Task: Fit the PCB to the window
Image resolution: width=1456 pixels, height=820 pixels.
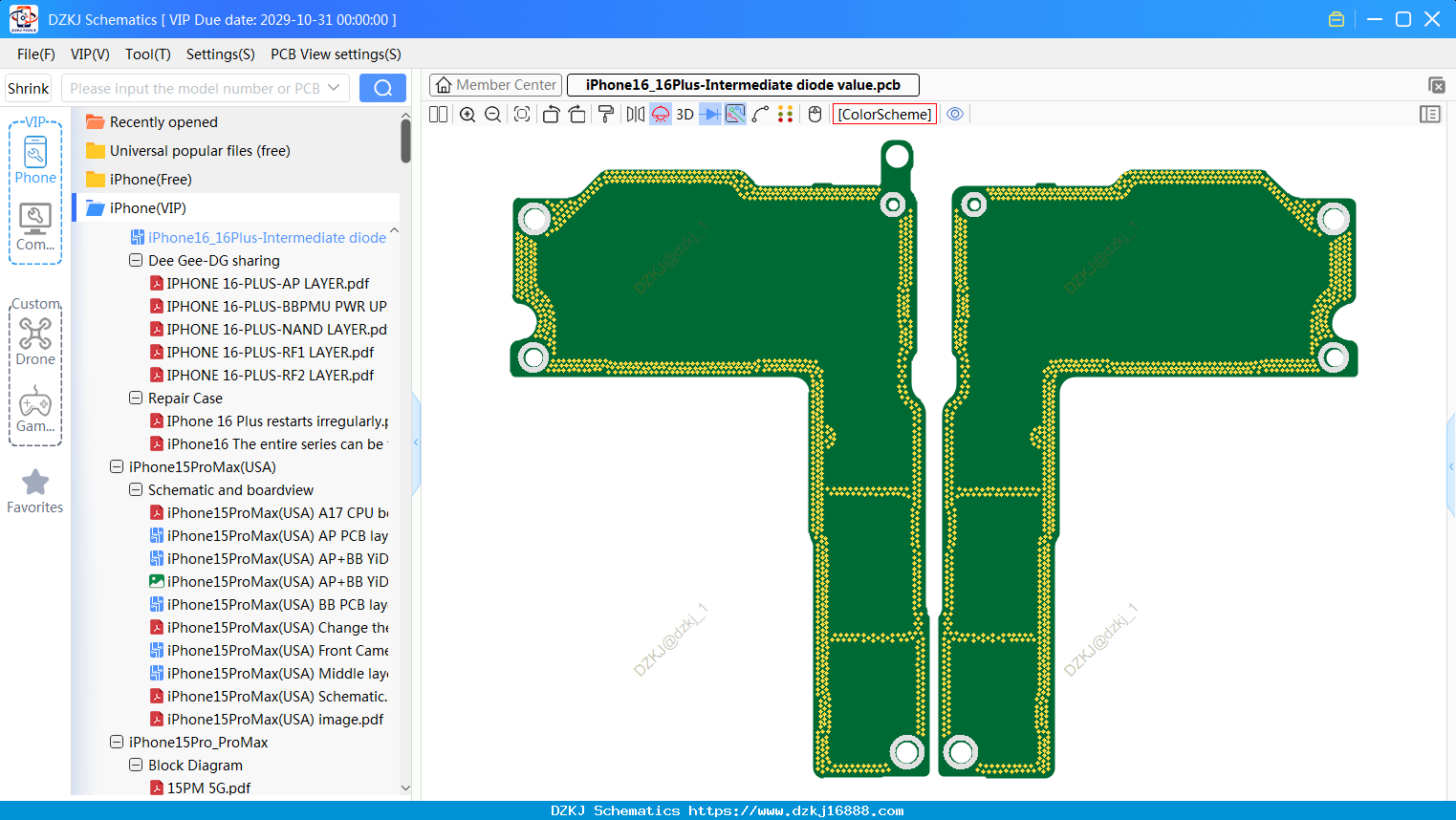Action: 522,114
